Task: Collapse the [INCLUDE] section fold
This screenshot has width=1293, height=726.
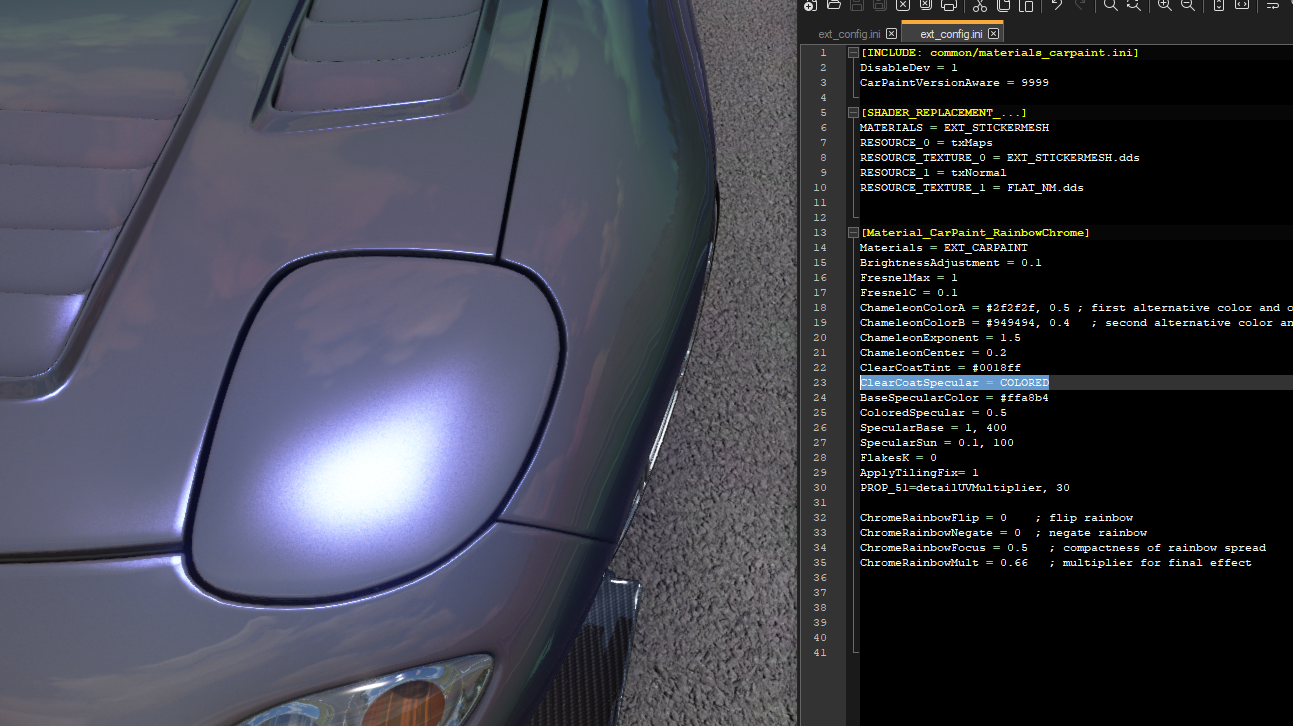Action: click(x=854, y=52)
